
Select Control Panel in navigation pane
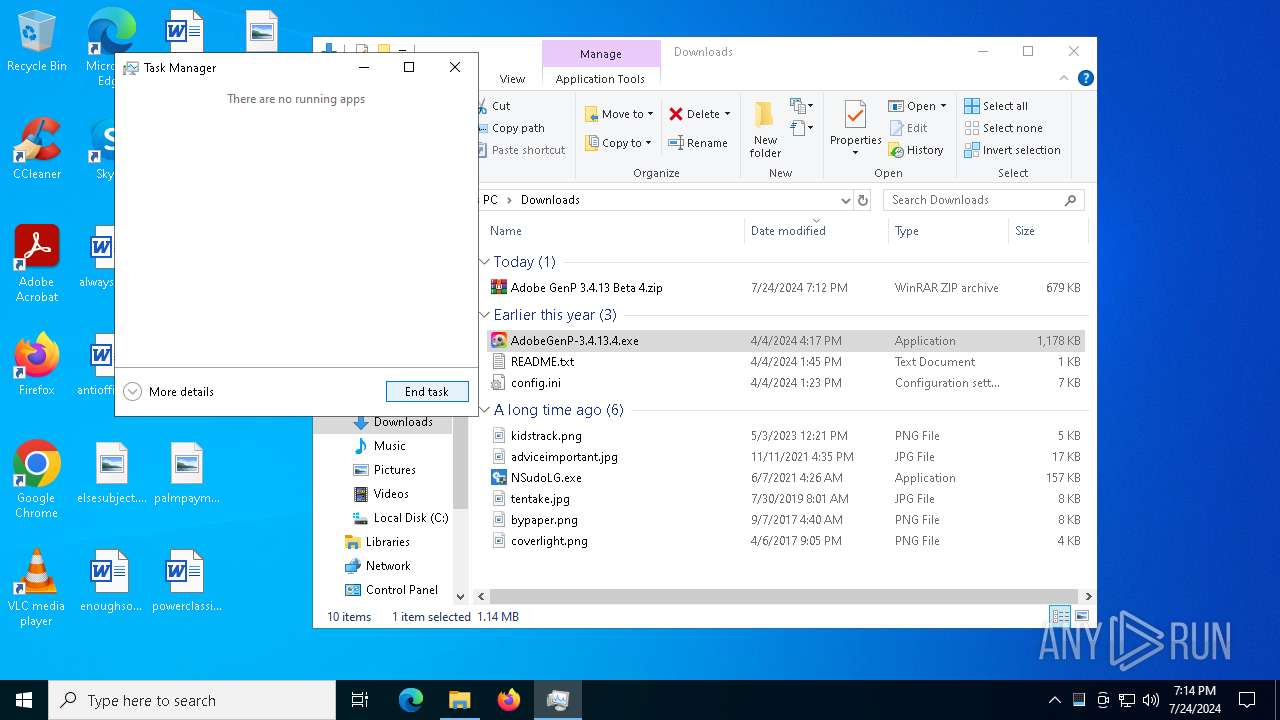pyautogui.click(x=392, y=590)
